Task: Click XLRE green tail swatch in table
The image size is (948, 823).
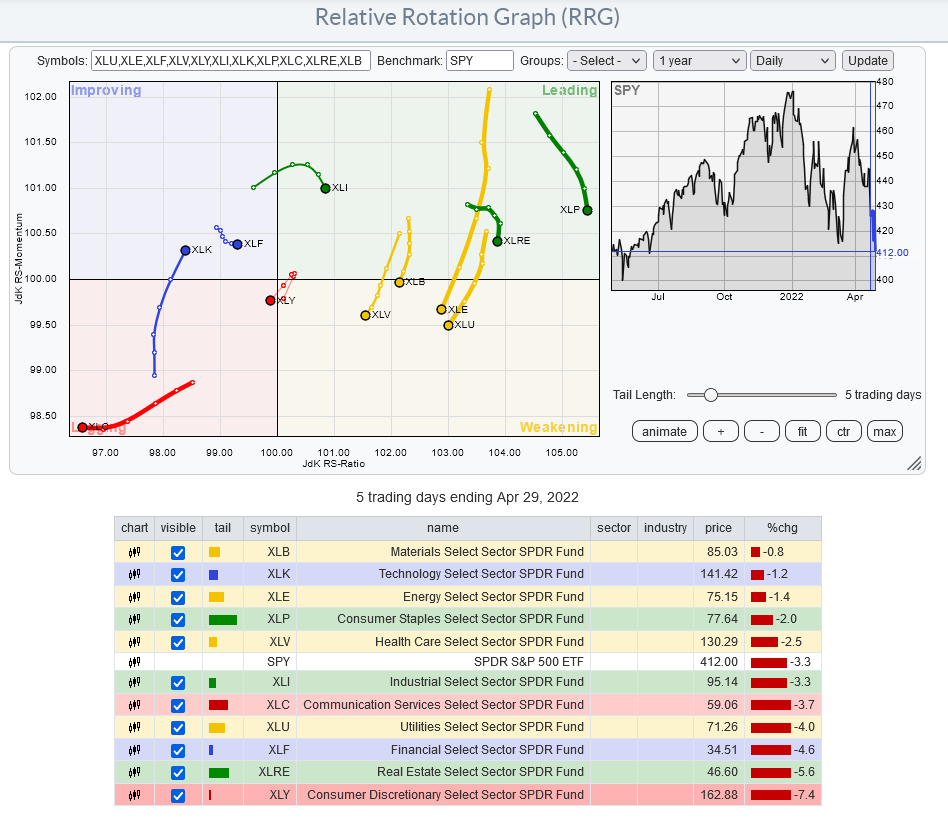Action: pyautogui.click(x=219, y=772)
